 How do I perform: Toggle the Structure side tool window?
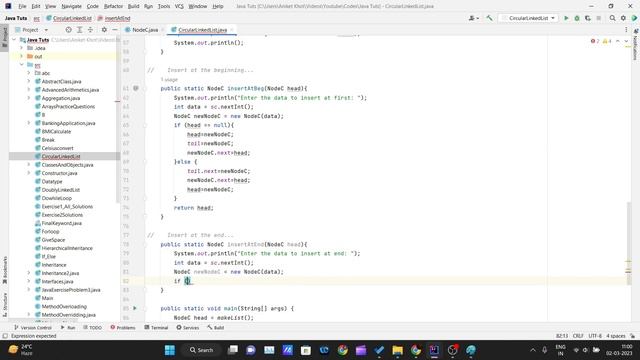click(x=5, y=304)
